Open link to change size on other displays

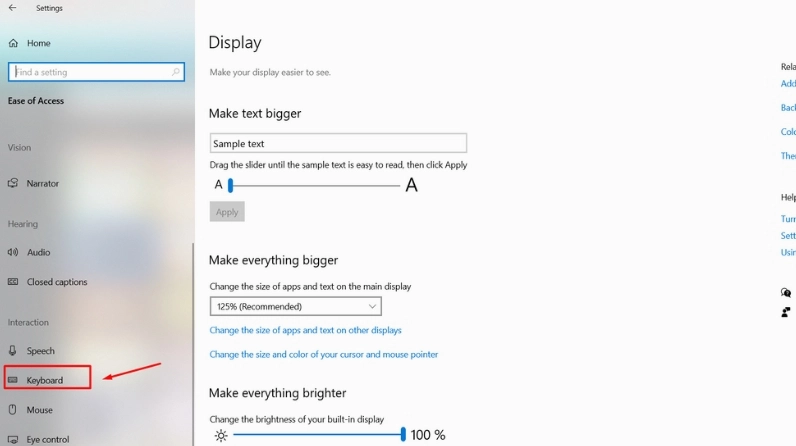click(x=305, y=330)
